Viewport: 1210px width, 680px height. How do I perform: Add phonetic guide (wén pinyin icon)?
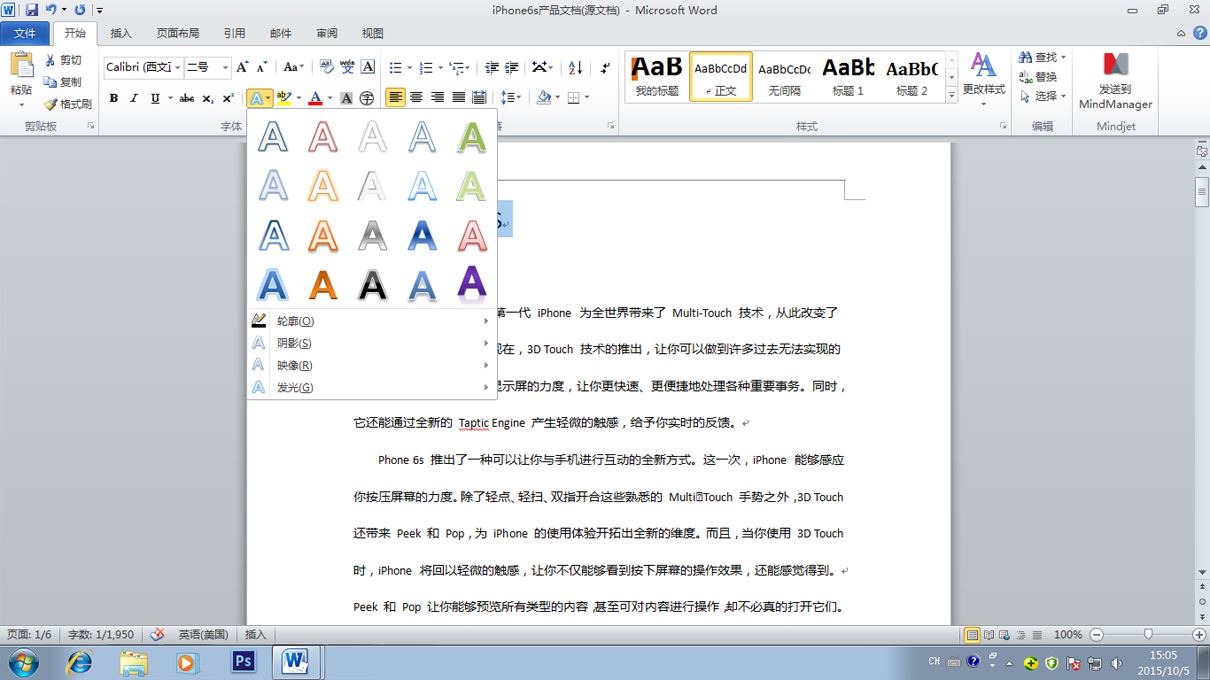tap(347, 67)
